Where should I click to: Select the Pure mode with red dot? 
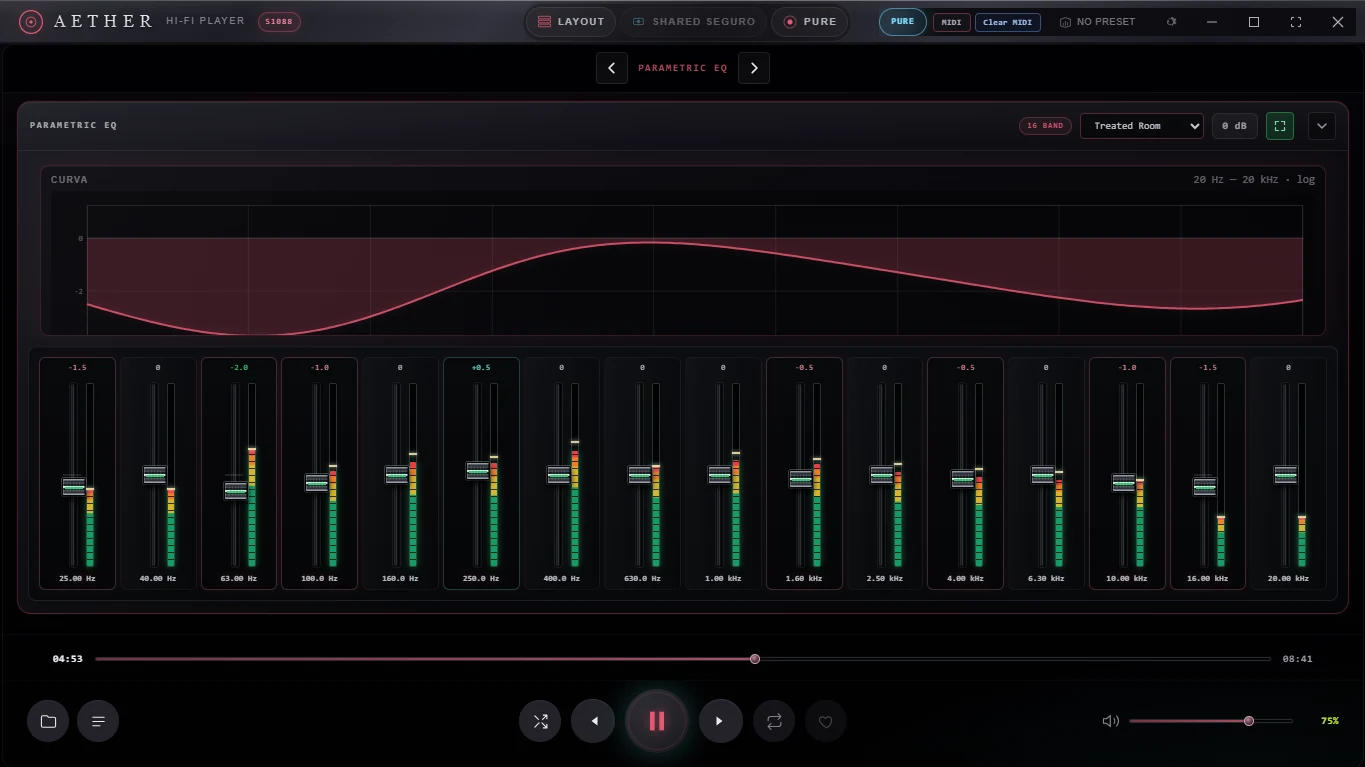(810, 21)
